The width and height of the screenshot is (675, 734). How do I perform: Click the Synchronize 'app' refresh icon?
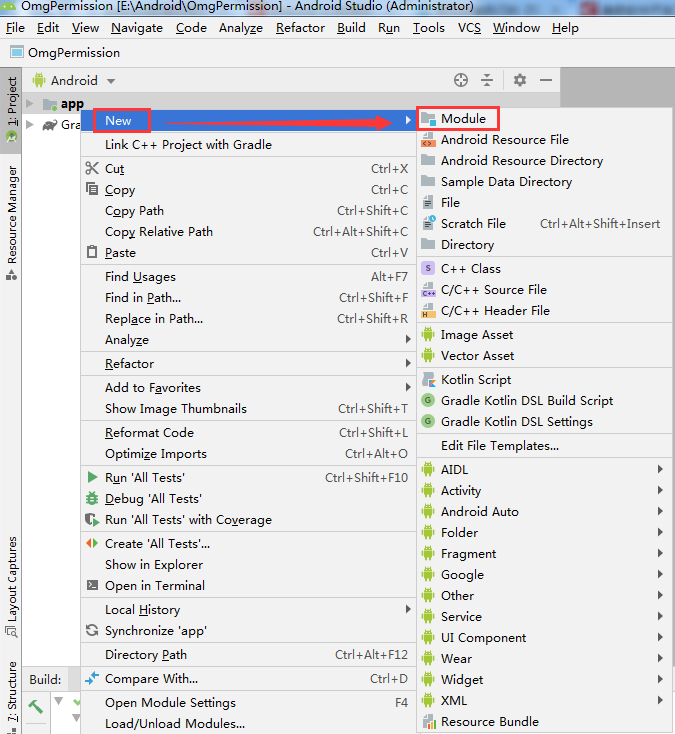tap(92, 630)
